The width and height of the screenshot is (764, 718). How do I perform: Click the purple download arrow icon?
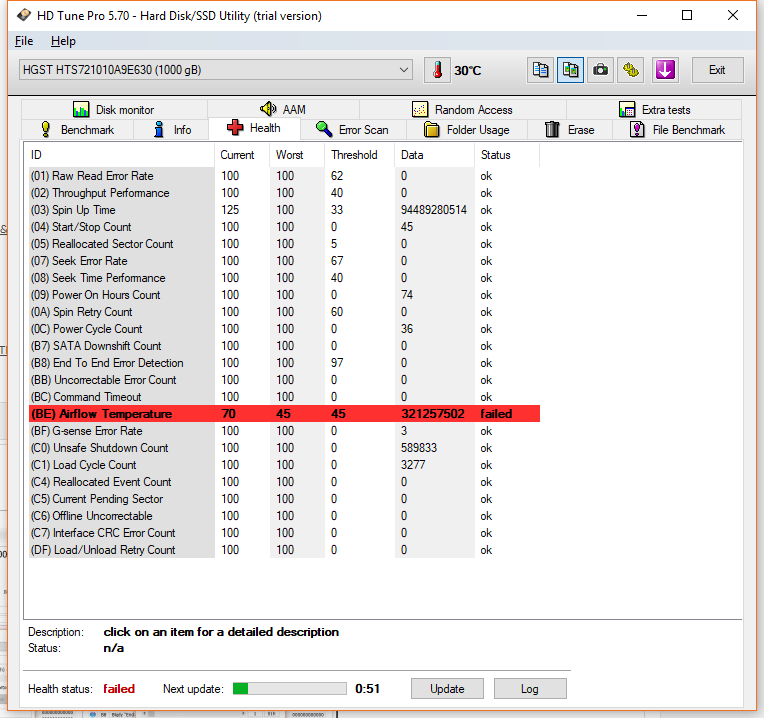665,70
